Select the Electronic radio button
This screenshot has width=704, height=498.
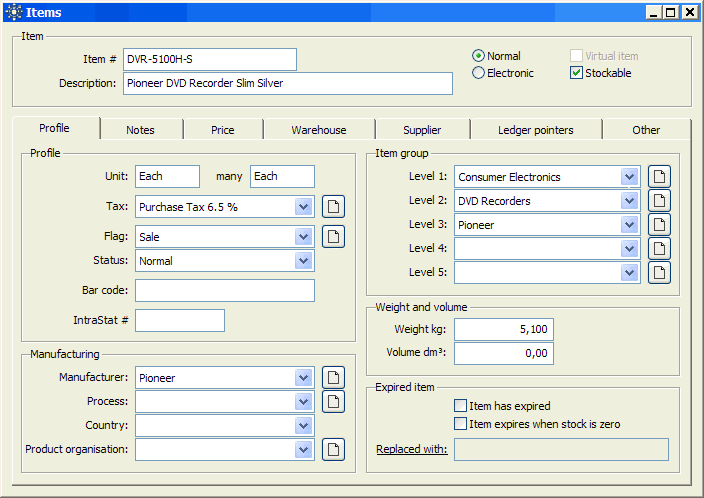point(478,73)
